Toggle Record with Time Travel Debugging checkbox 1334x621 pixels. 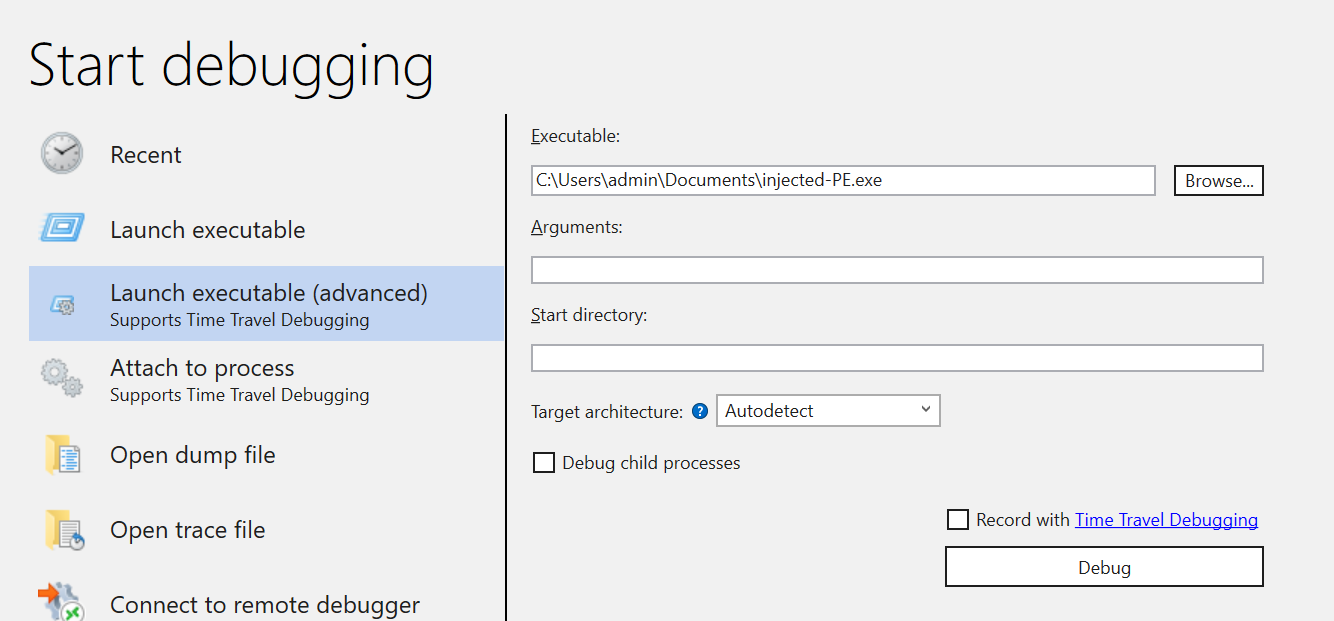(x=958, y=520)
